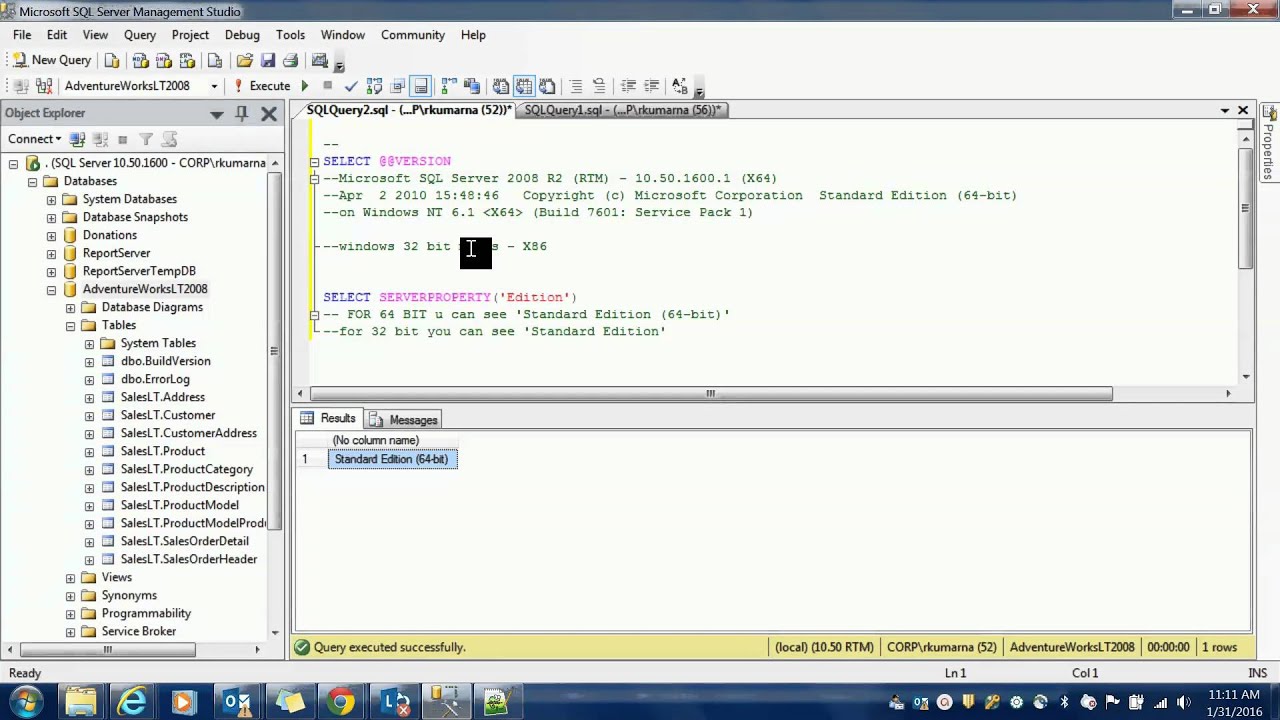Open Outlook from the taskbar

click(x=237, y=701)
